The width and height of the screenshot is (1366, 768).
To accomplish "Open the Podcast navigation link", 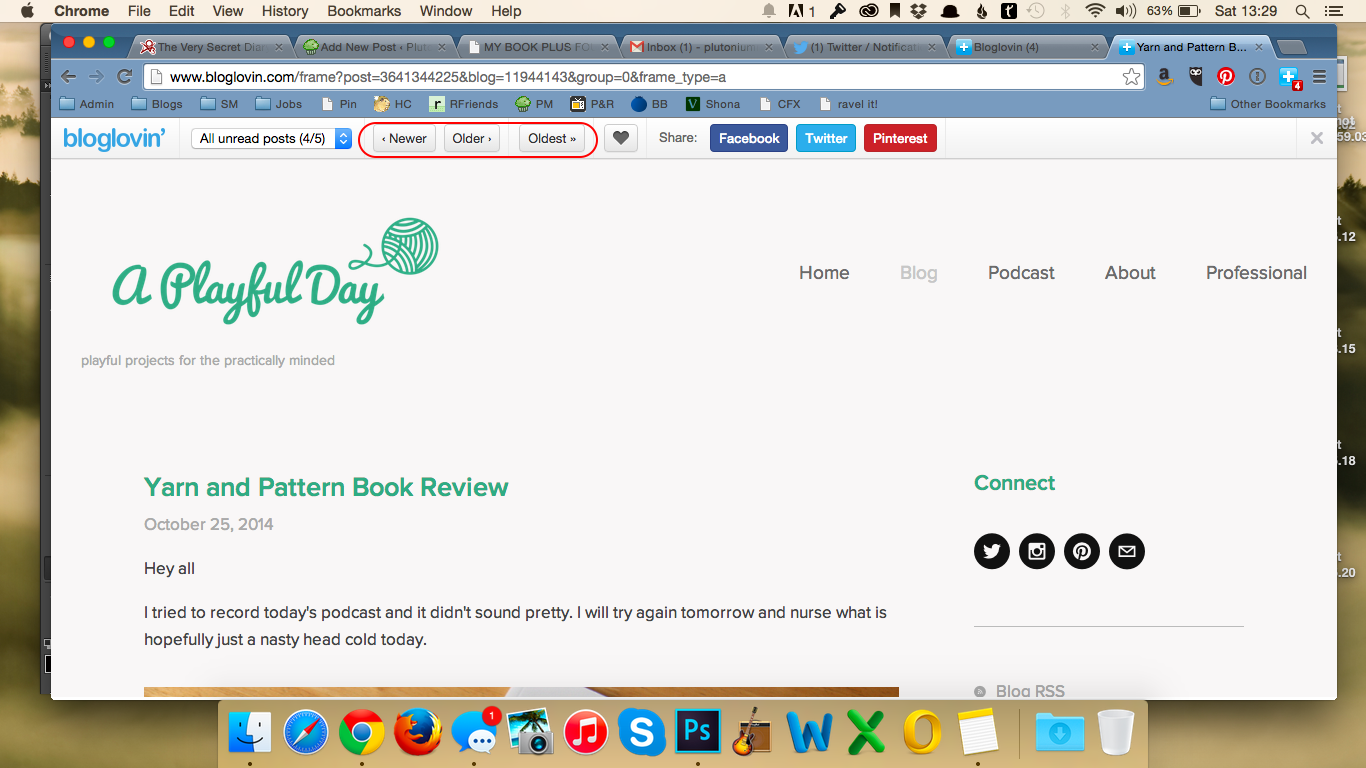I will pos(1021,273).
